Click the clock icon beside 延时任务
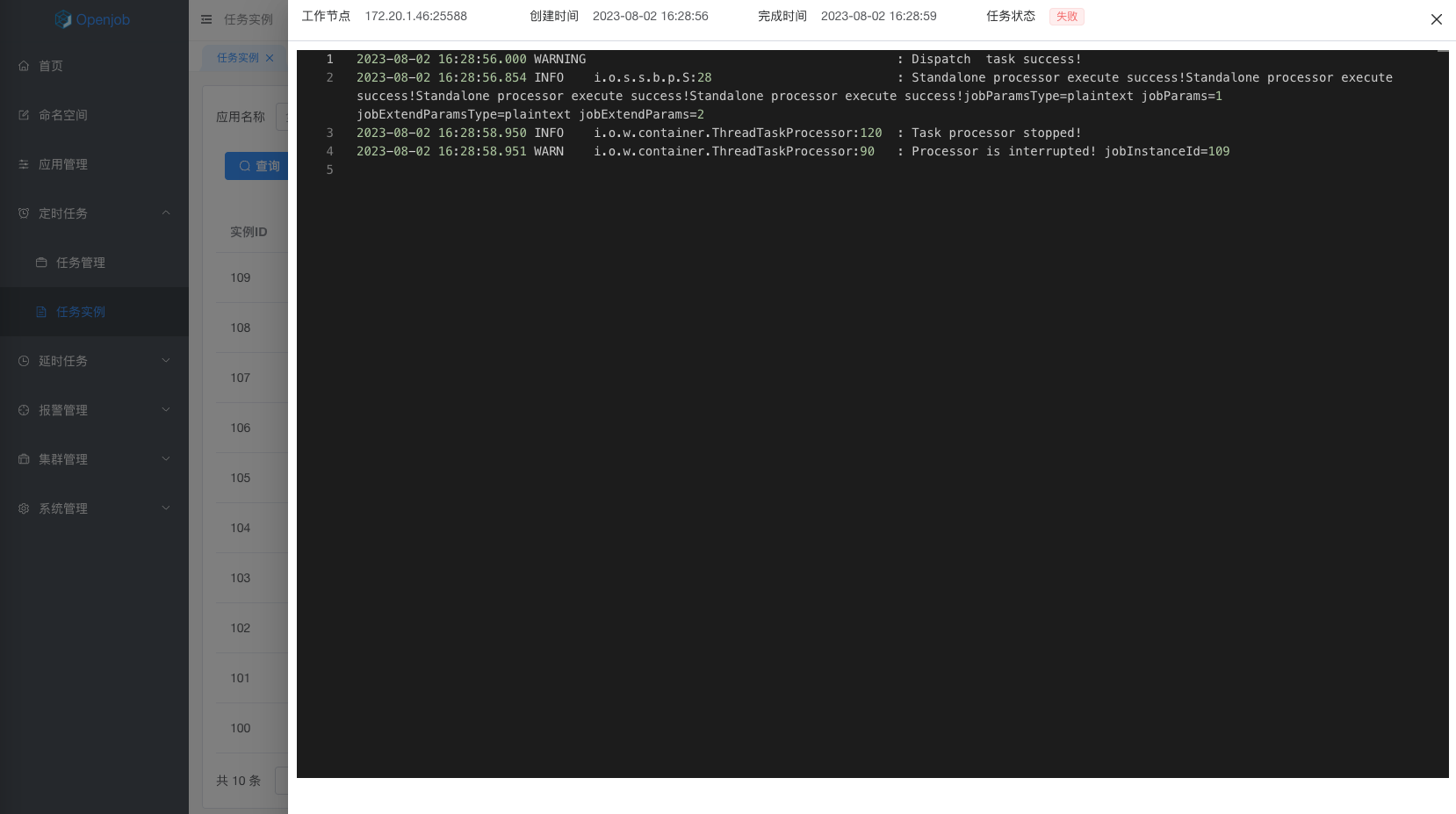This screenshot has width=1456, height=814. (24, 361)
